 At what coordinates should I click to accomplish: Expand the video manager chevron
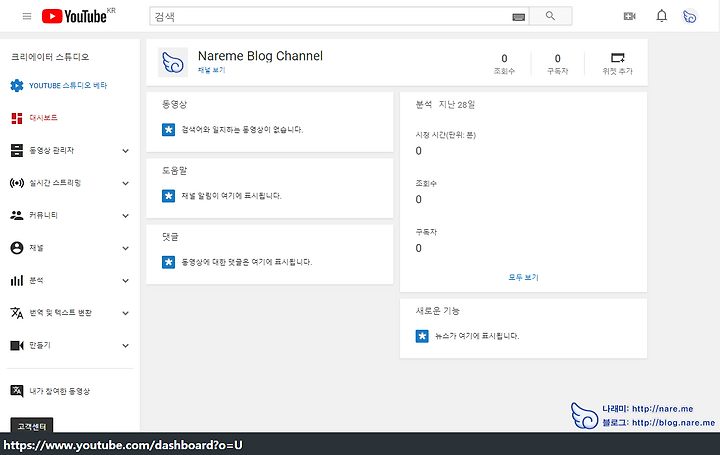(x=125, y=151)
